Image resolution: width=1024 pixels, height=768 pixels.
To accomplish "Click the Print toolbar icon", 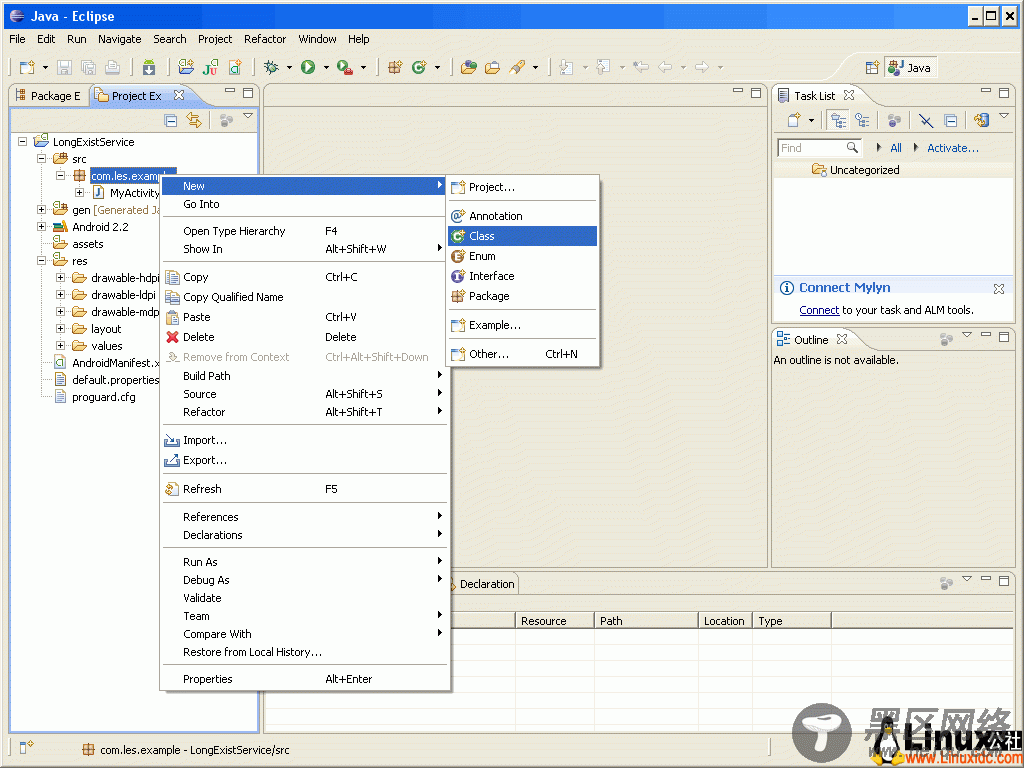I will click(x=113, y=67).
